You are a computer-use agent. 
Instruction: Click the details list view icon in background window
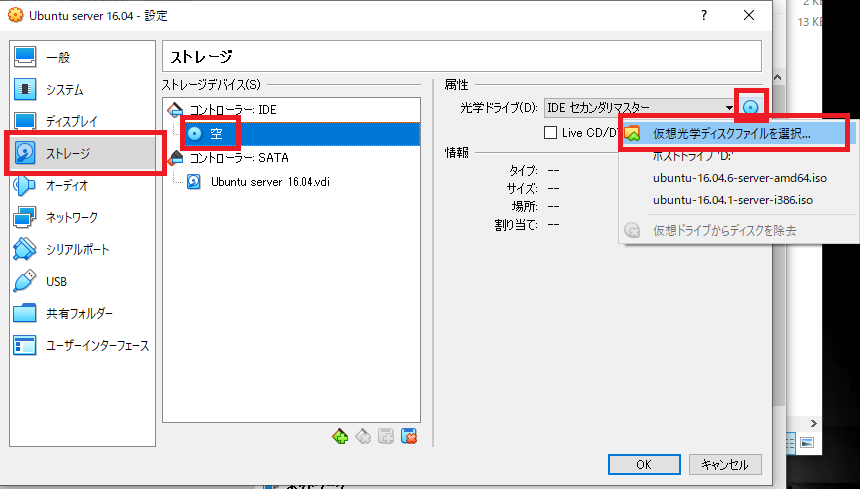pos(791,442)
